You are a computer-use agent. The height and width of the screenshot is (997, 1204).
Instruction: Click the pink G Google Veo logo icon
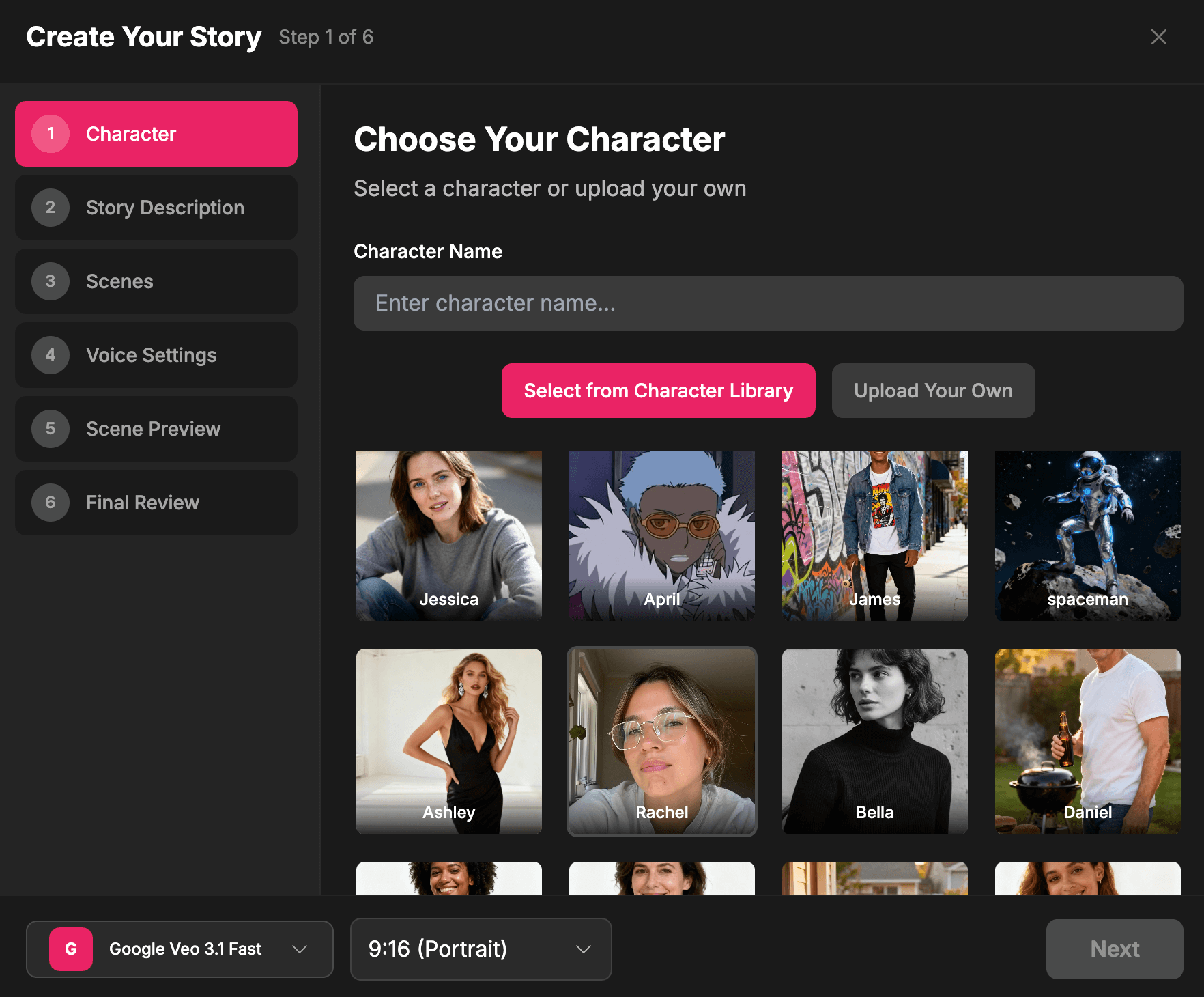pos(71,949)
